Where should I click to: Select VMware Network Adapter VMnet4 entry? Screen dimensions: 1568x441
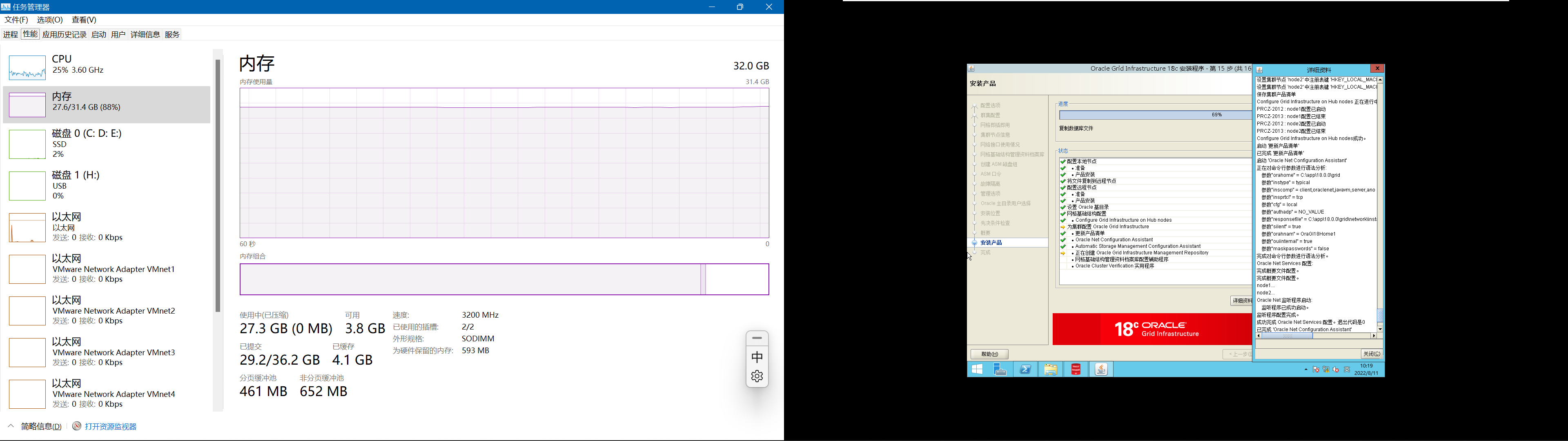pos(107,394)
